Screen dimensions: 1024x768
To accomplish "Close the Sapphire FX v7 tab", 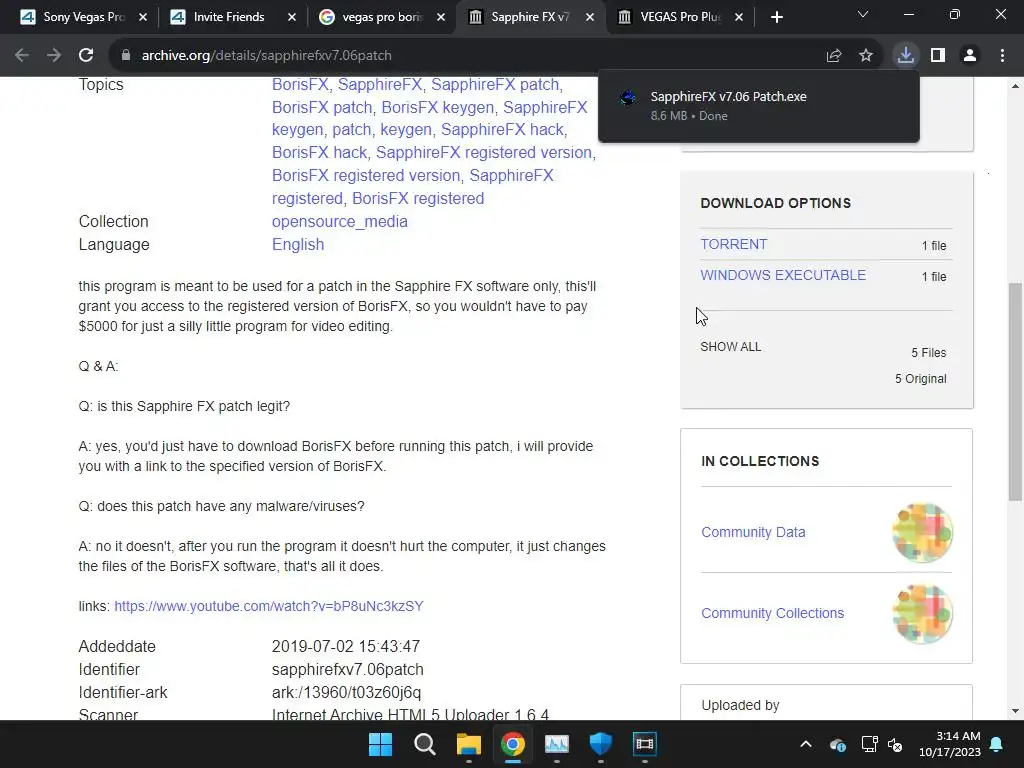I will [x=590, y=18].
